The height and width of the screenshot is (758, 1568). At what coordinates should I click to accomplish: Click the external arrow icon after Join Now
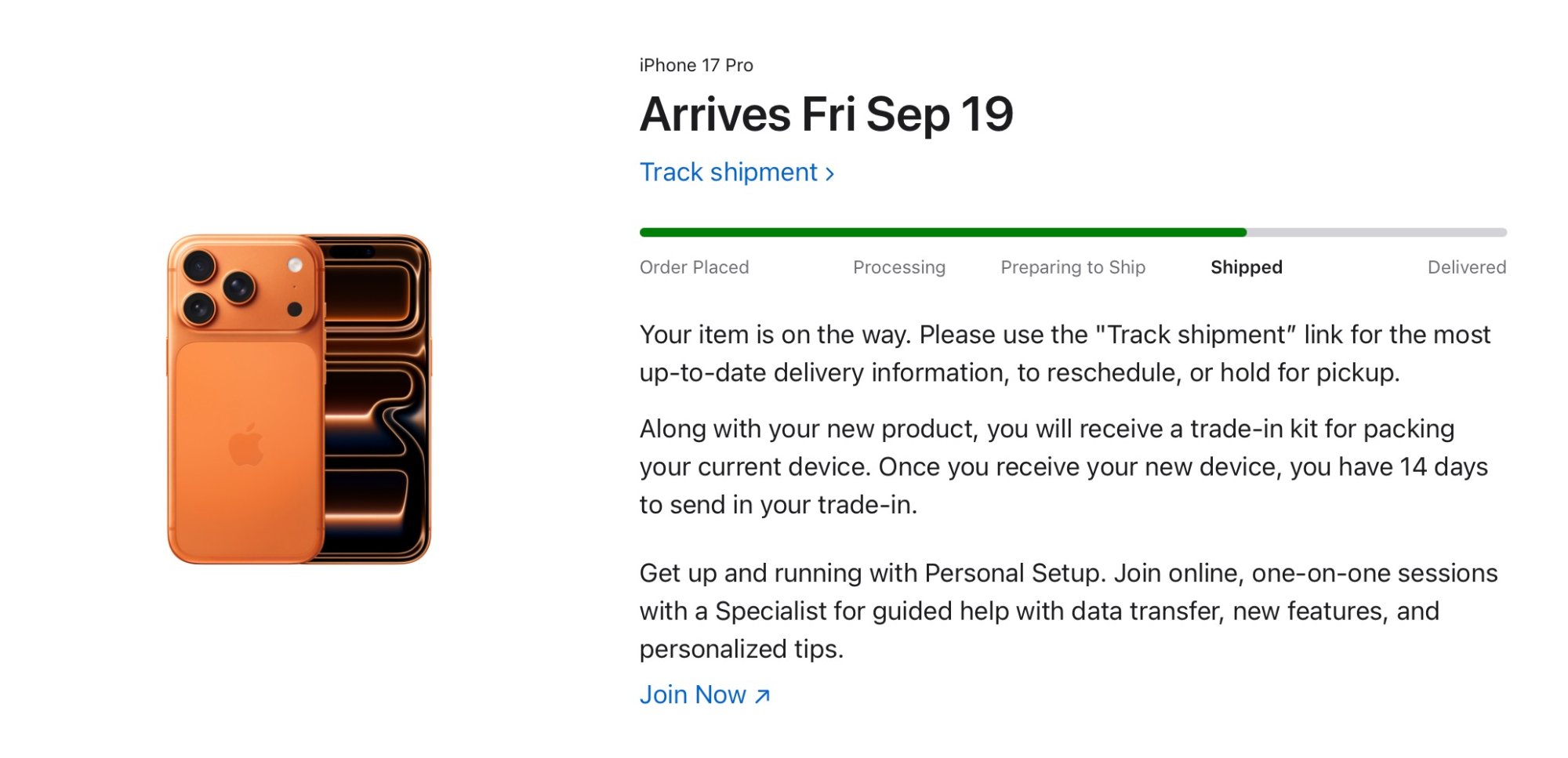click(763, 696)
